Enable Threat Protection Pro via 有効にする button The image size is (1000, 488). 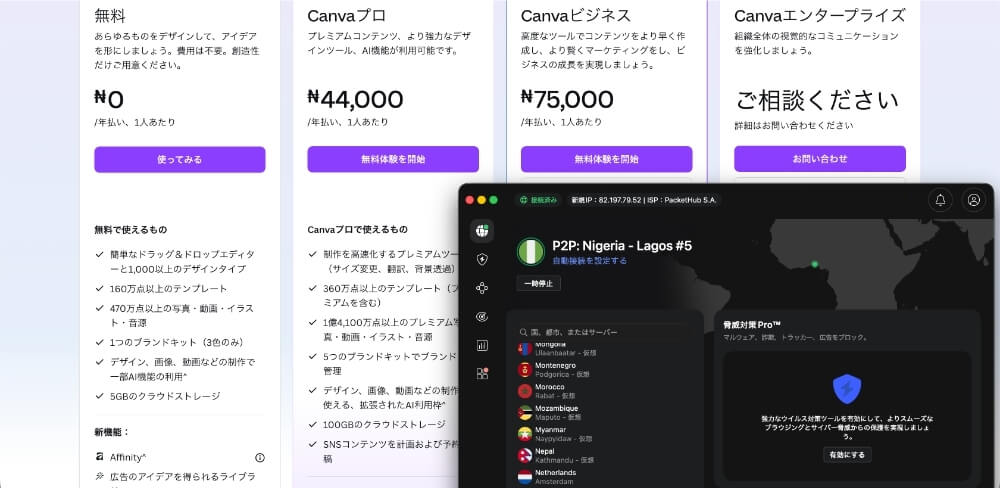pos(846,455)
